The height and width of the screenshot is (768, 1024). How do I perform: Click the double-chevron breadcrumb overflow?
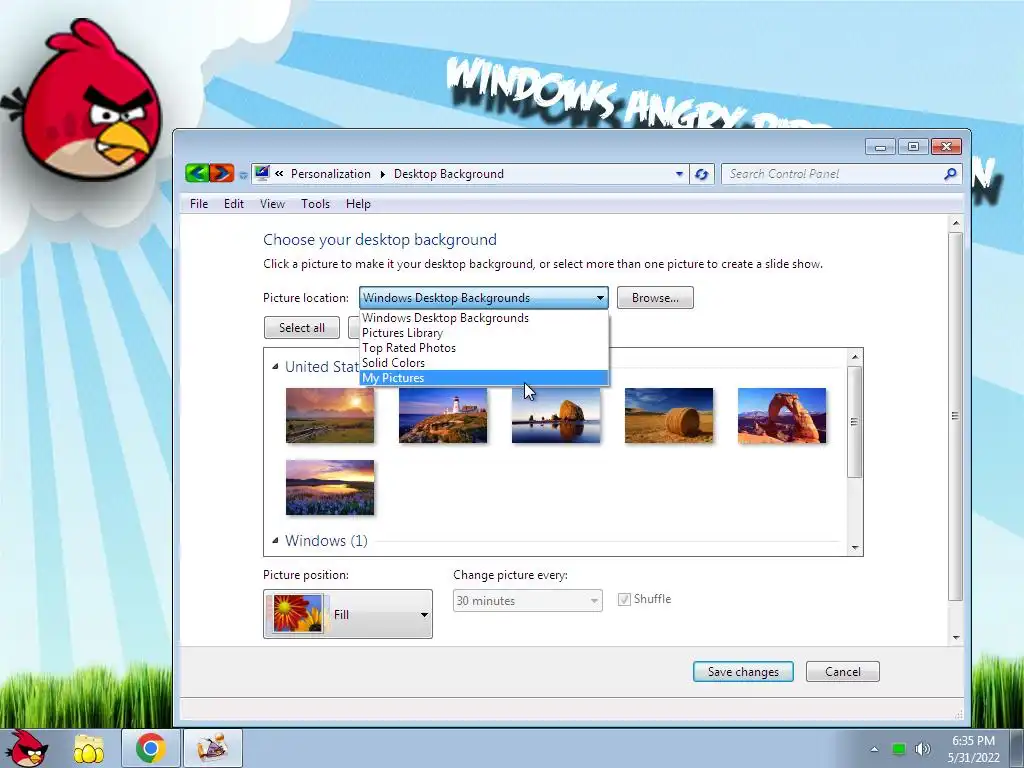pyautogui.click(x=280, y=174)
